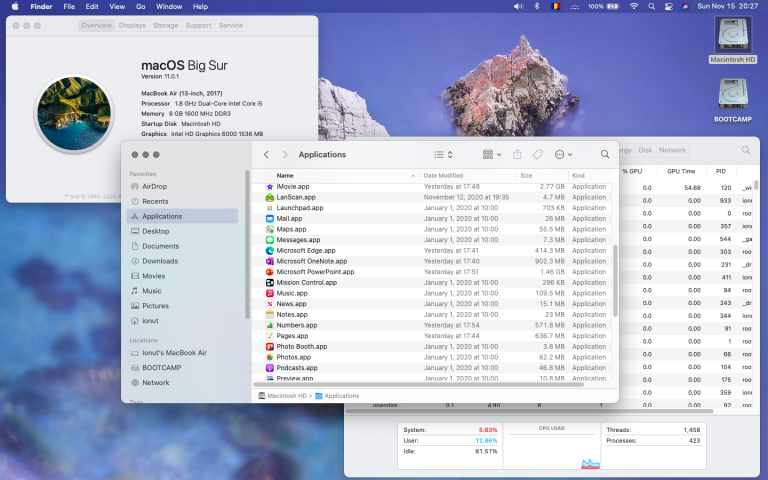The height and width of the screenshot is (480, 768).
Task: Open the Edit menu
Action: tap(92, 6)
